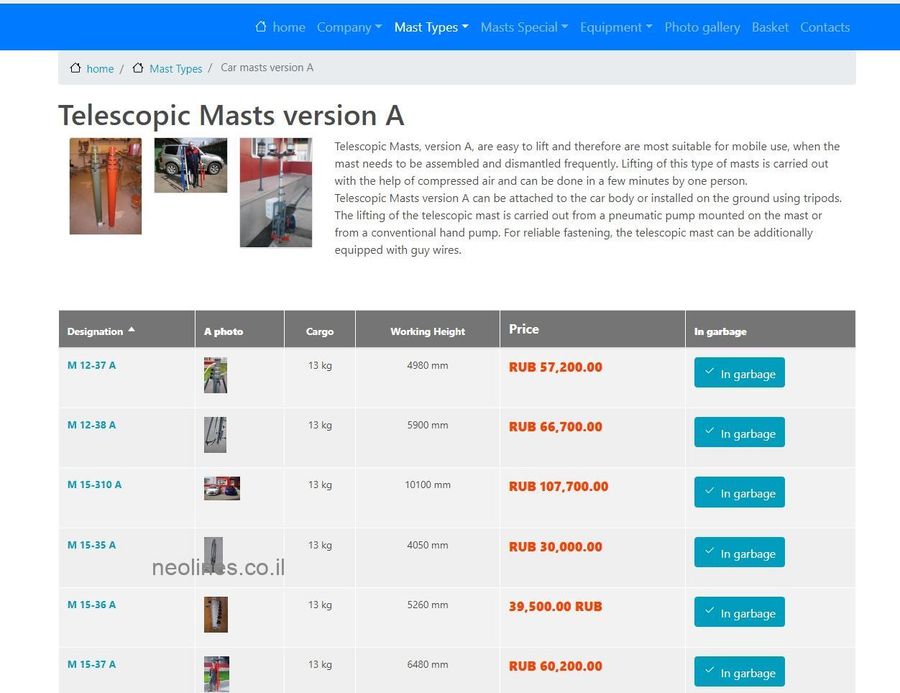Select price RUB 66,700.00
This screenshot has width=900, height=693.
click(x=555, y=427)
